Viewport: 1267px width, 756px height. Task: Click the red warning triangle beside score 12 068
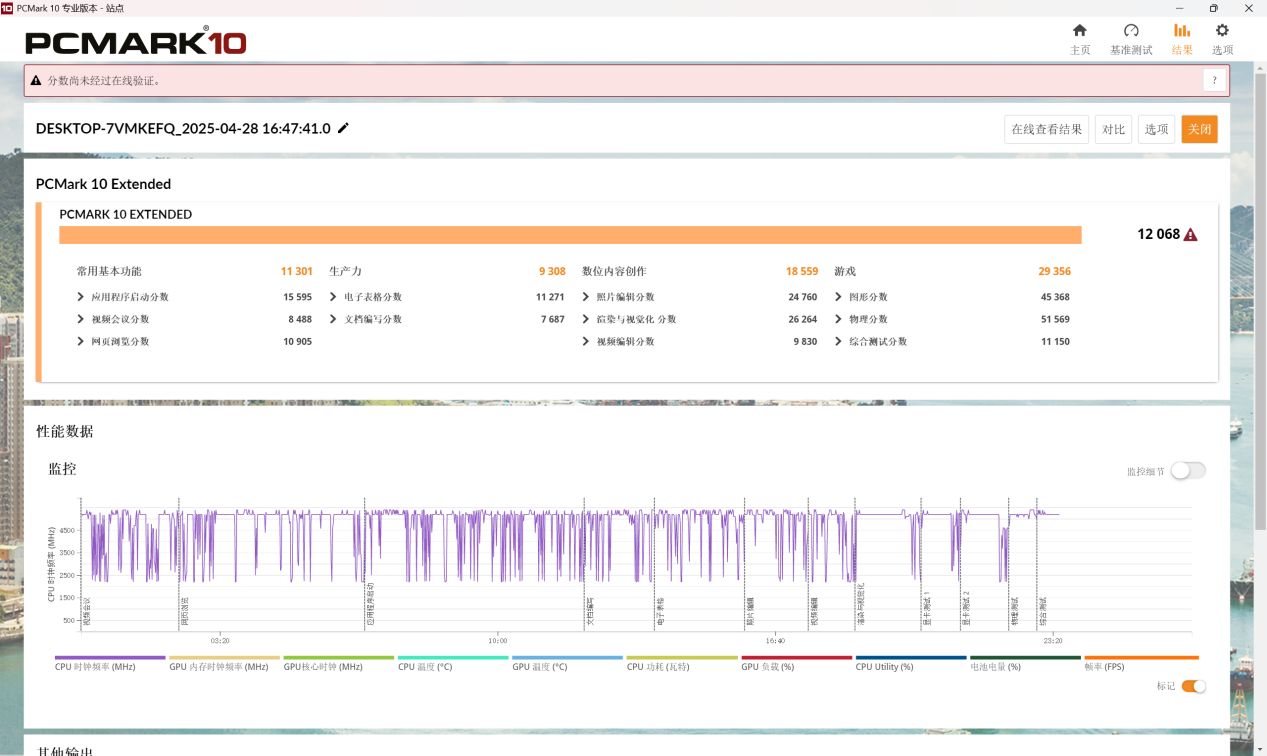pyautogui.click(x=1190, y=235)
